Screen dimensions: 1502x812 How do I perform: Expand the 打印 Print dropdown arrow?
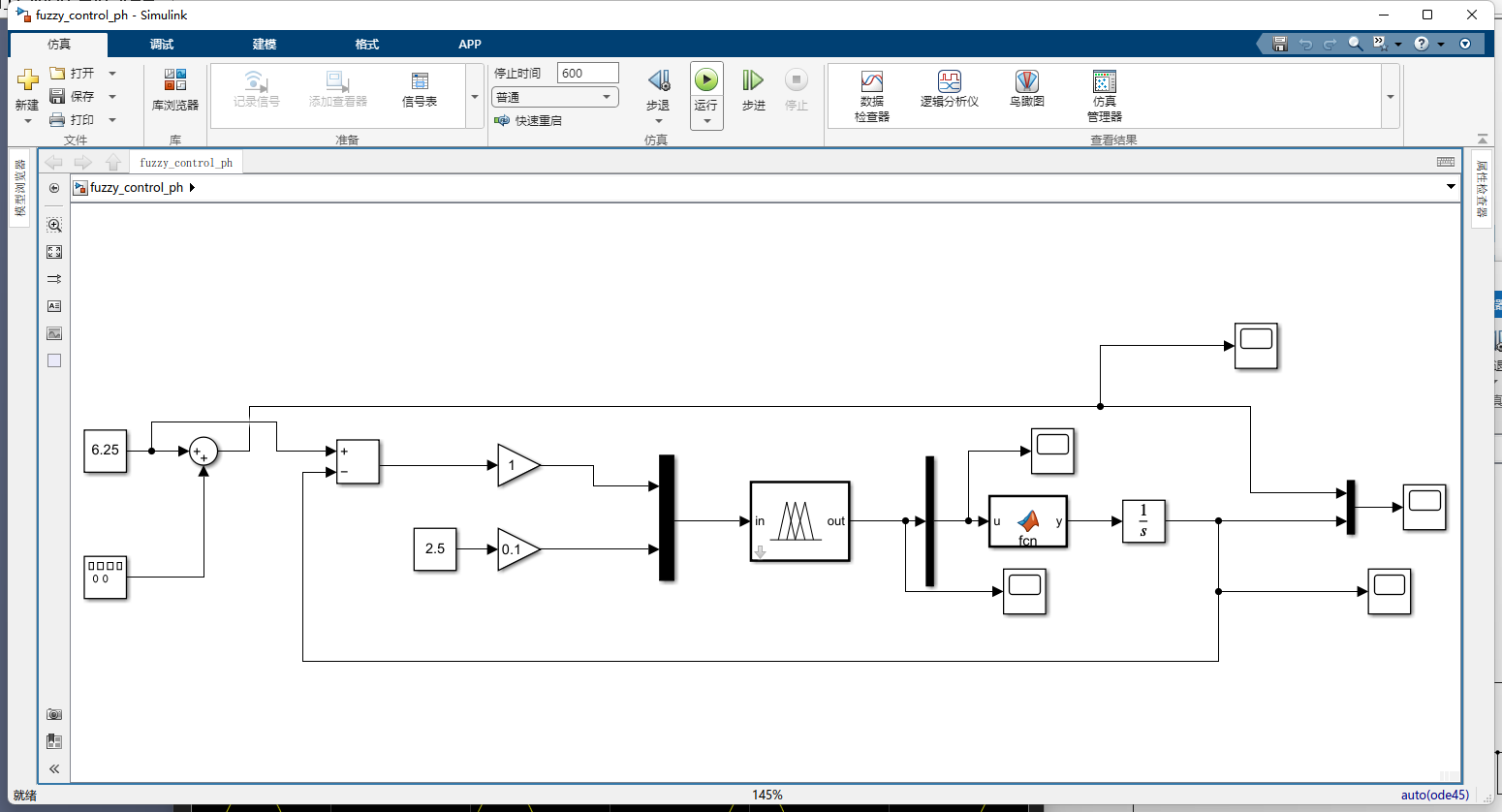(x=112, y=119)
